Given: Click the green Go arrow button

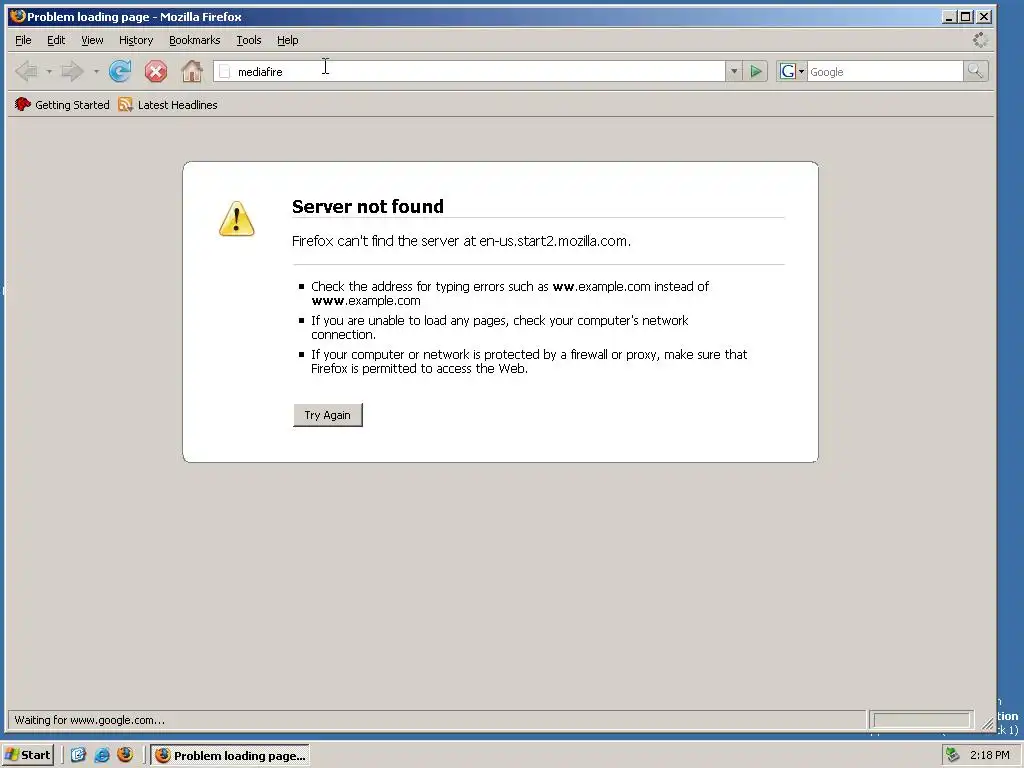Looking at the screenshot, I should click(x=756, y=72).
